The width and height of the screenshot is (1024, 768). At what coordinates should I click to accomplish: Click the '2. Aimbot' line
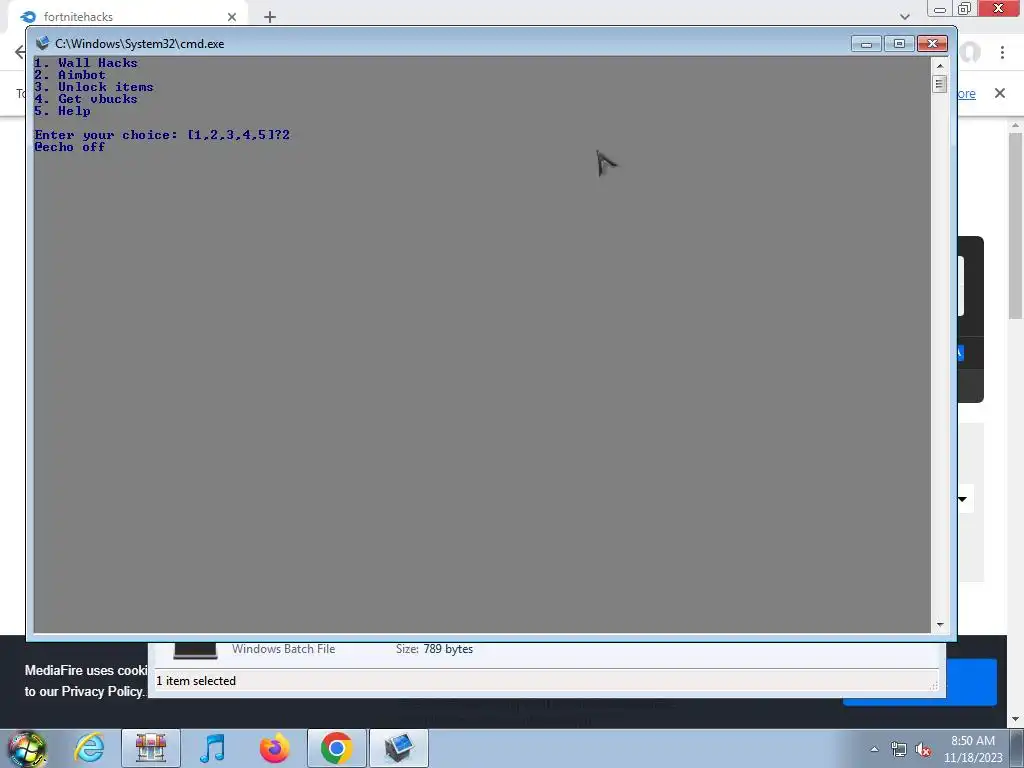coord(70,74)
